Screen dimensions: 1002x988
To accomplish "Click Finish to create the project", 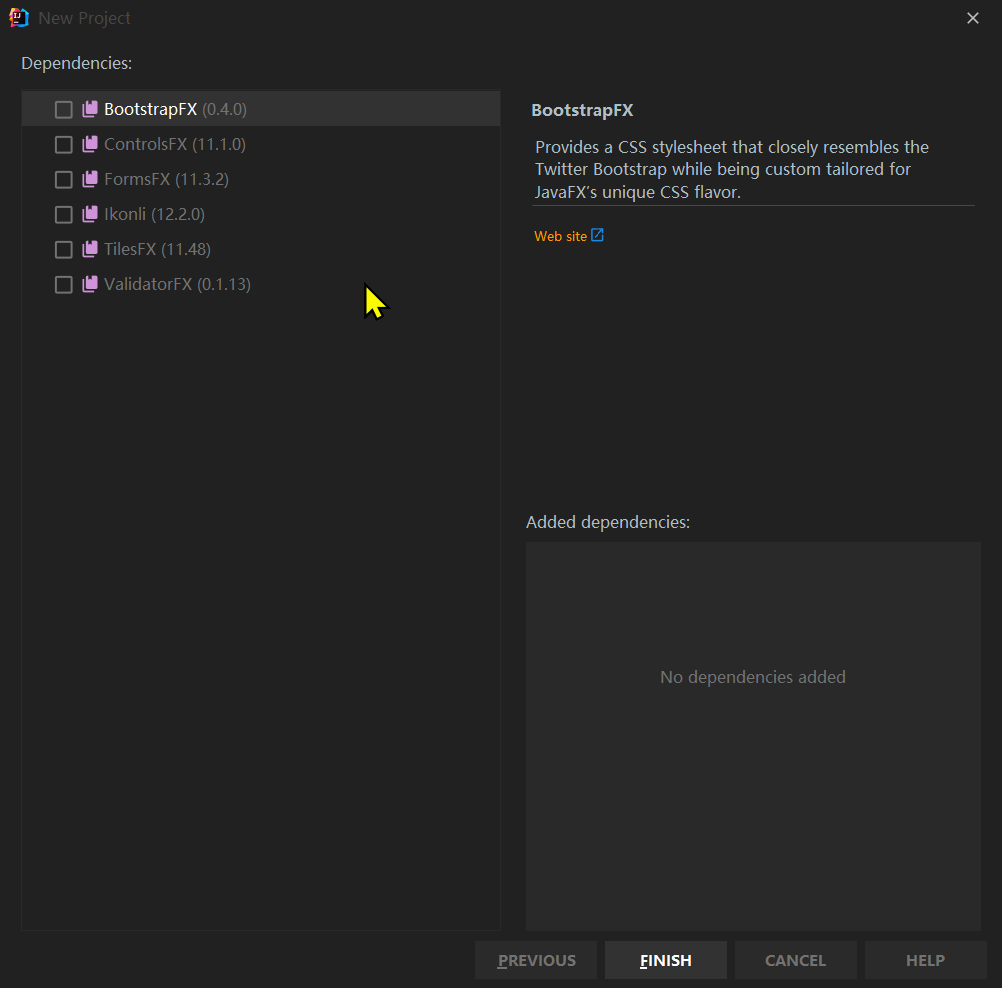I will pos(665,960).
